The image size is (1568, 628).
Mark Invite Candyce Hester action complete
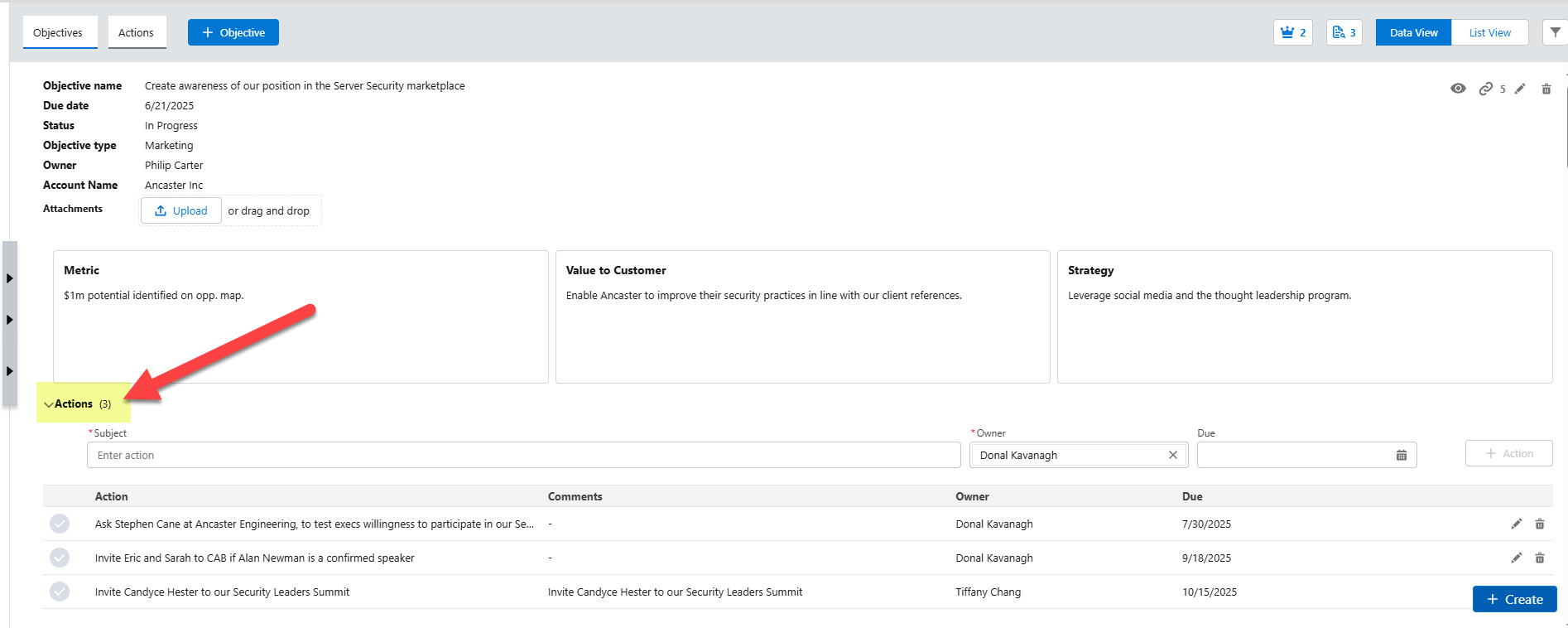point(60,592)
